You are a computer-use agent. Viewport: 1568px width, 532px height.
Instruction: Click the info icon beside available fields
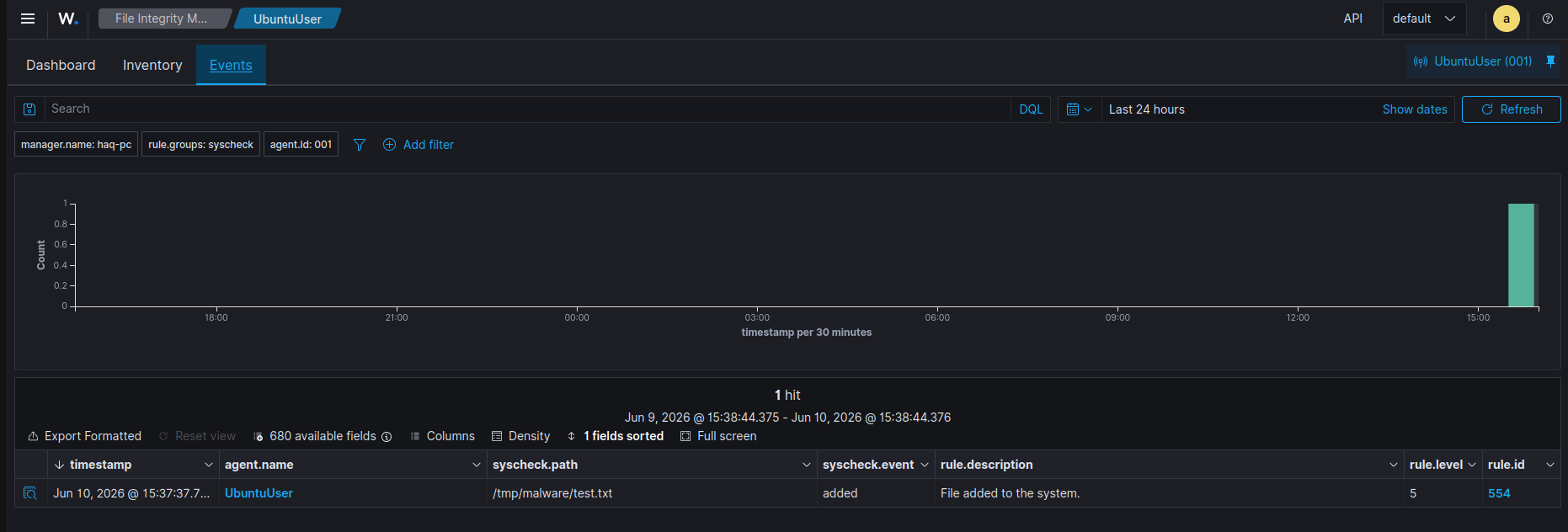[387, 437]
